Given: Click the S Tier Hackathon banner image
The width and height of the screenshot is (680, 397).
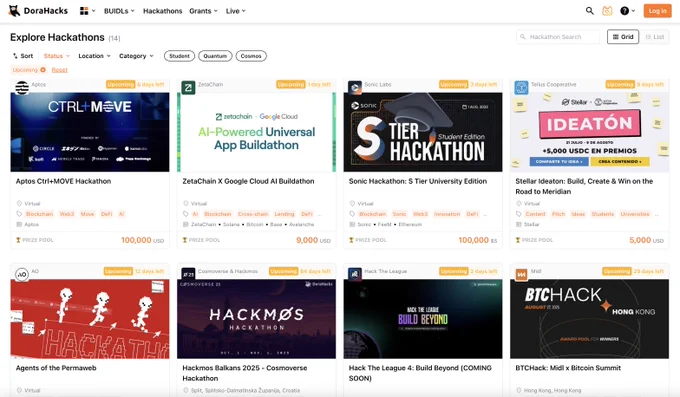Looking at the screenshot, I should pos(423,132).
